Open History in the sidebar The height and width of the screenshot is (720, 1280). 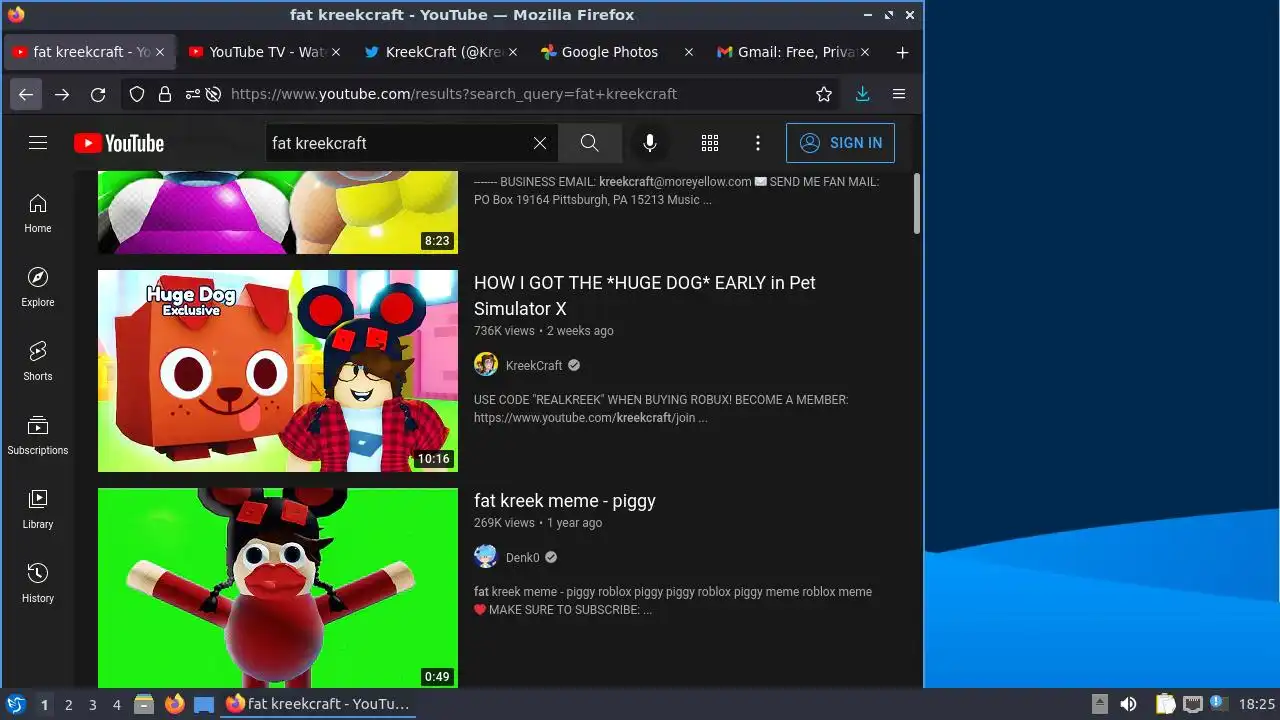click(x=38, y=584)
